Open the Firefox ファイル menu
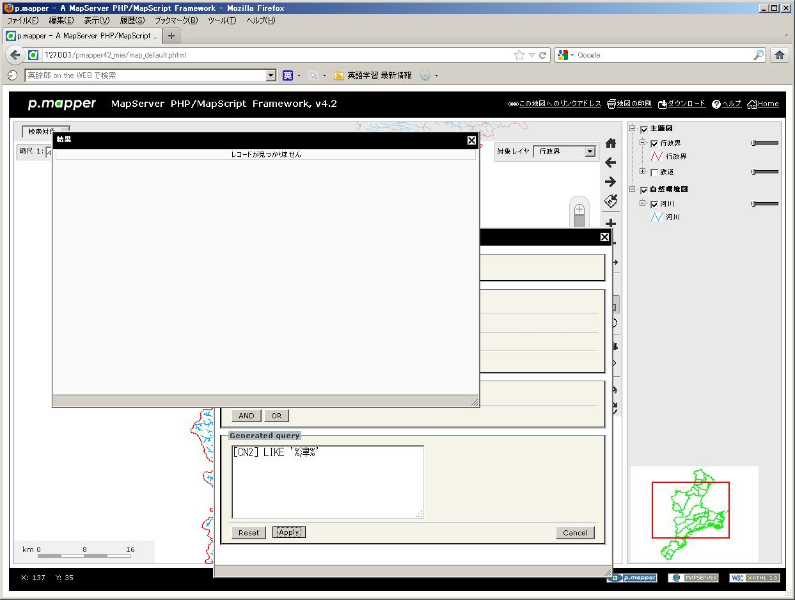This screenshot has width=795, height=600. [23, 20]
